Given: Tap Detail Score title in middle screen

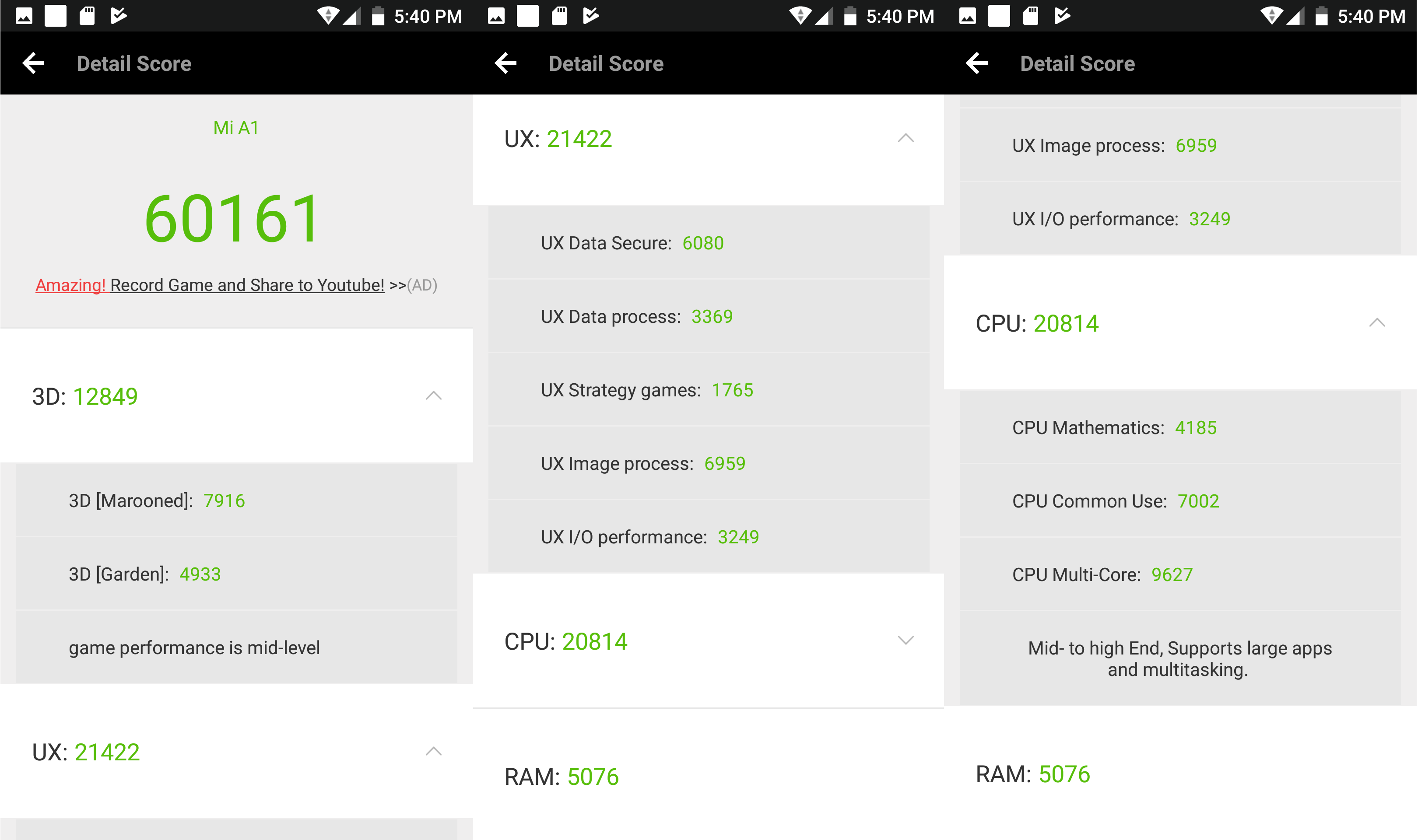Looking at the screenshot, I should (606, 63).
